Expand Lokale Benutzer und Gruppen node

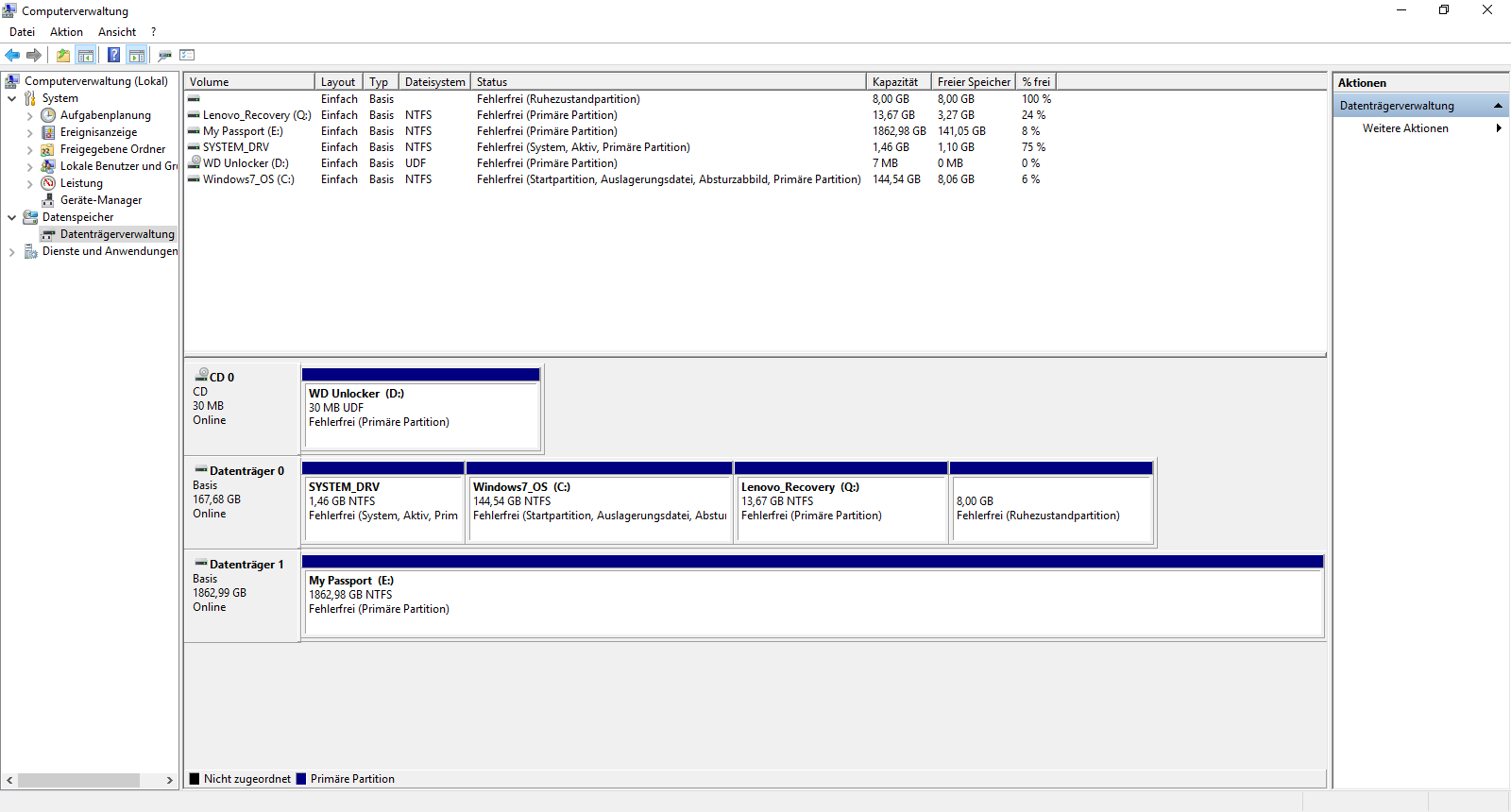(x=29, y=167)
